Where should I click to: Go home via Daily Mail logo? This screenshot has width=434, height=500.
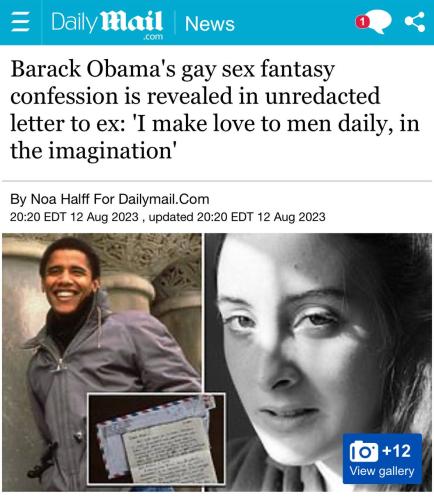[x=107, y=22]
